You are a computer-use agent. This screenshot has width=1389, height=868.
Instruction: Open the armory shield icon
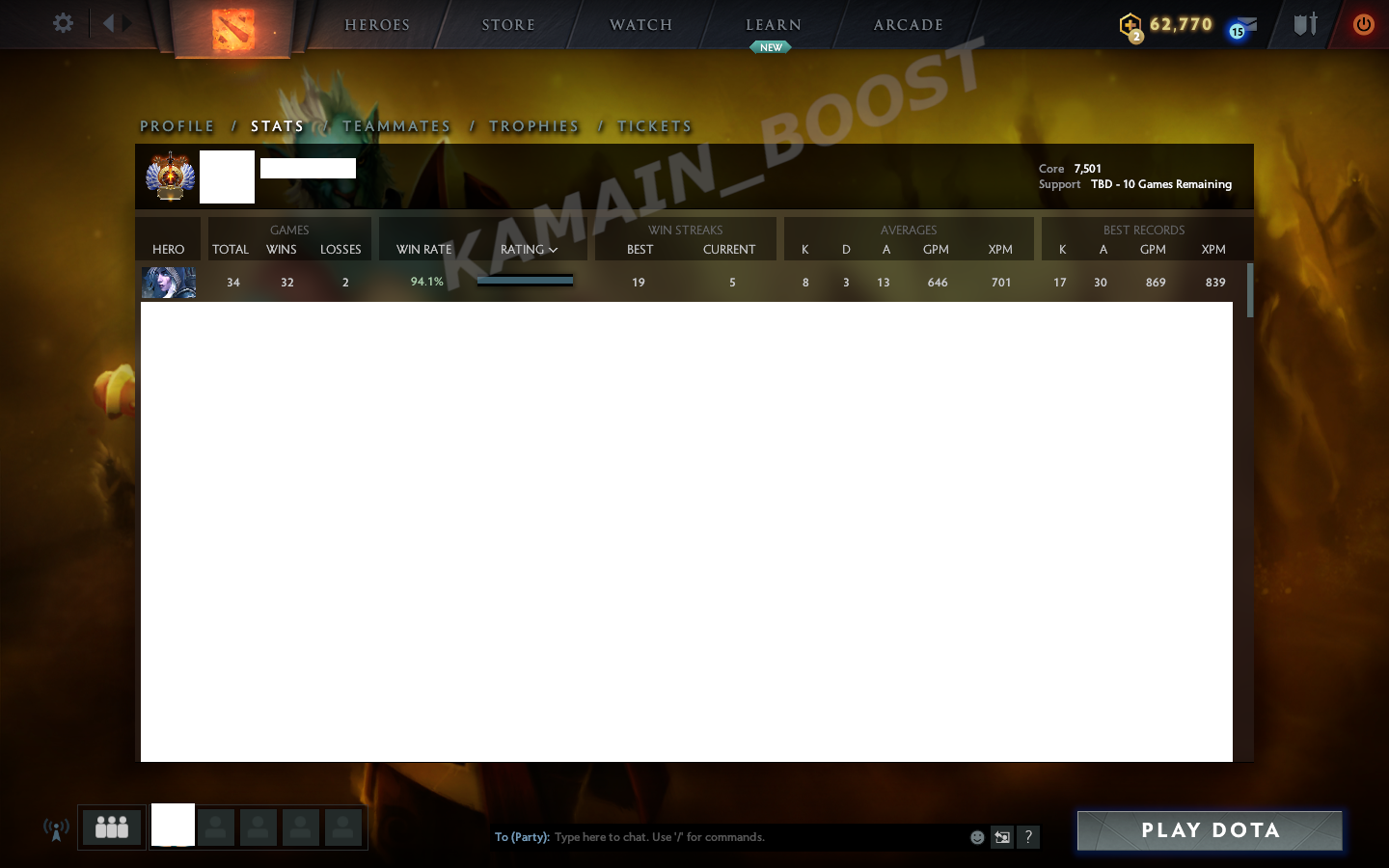pyautogui.click(x=1305, y=24)
